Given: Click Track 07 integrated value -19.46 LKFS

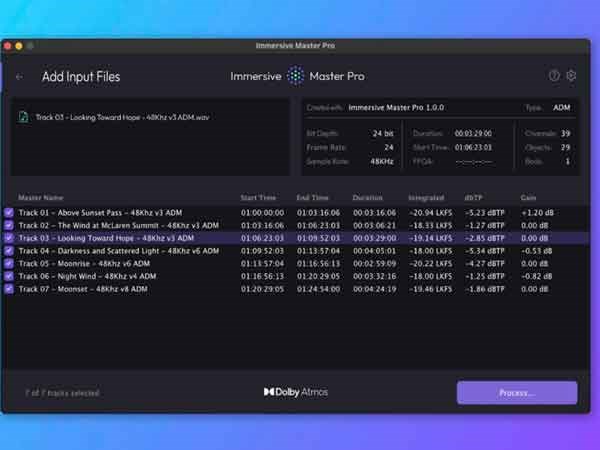Looking at the screenshot, I should [x=430, y=289].
